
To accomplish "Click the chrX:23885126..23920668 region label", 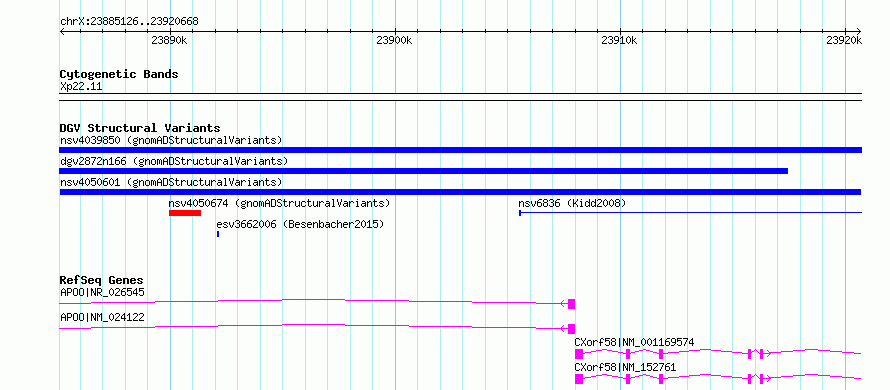I will coord(129,22).
